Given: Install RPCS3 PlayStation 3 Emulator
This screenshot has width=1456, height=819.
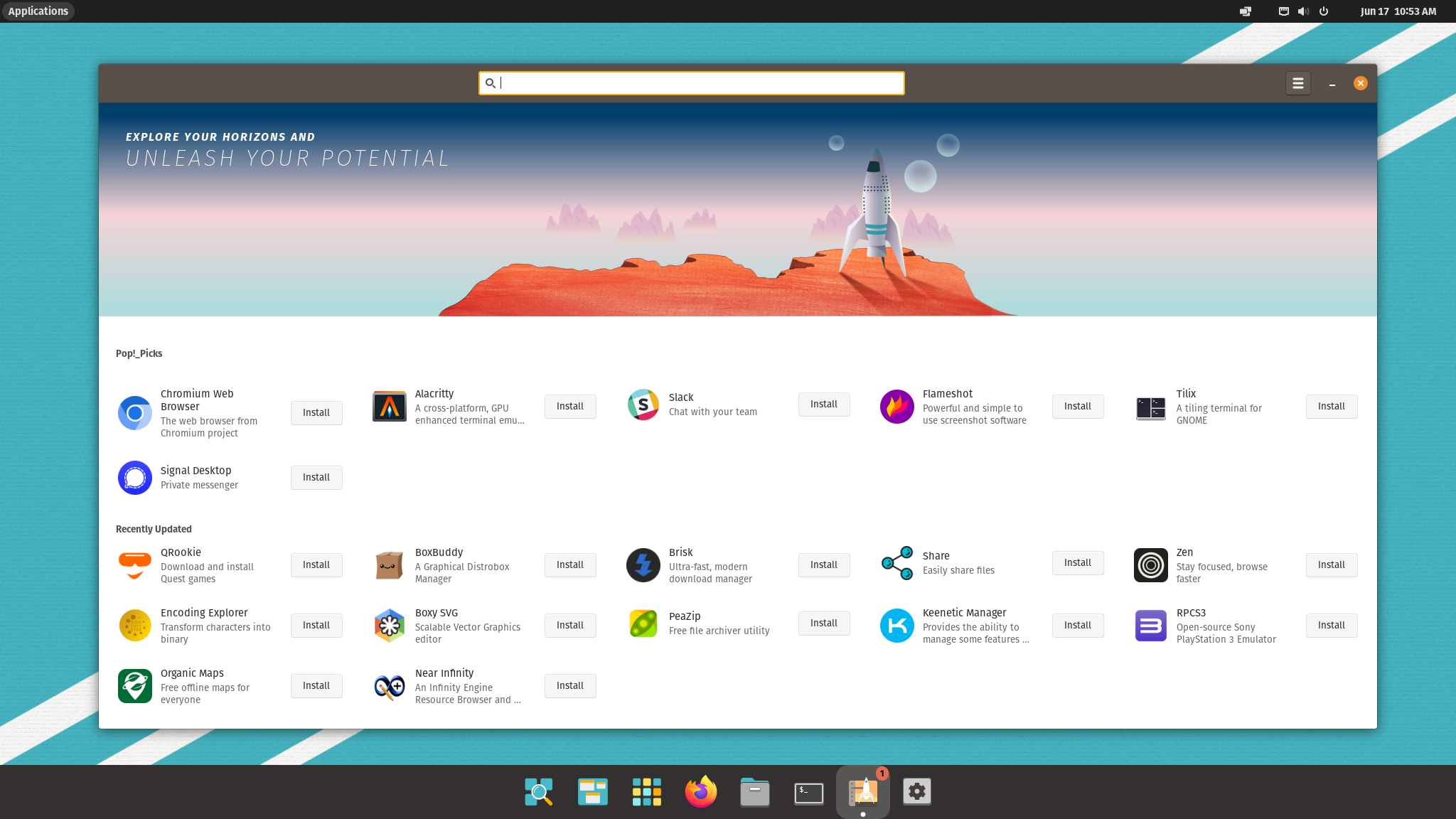Looking at the screenshot, I should click(x=1332, y=626).
